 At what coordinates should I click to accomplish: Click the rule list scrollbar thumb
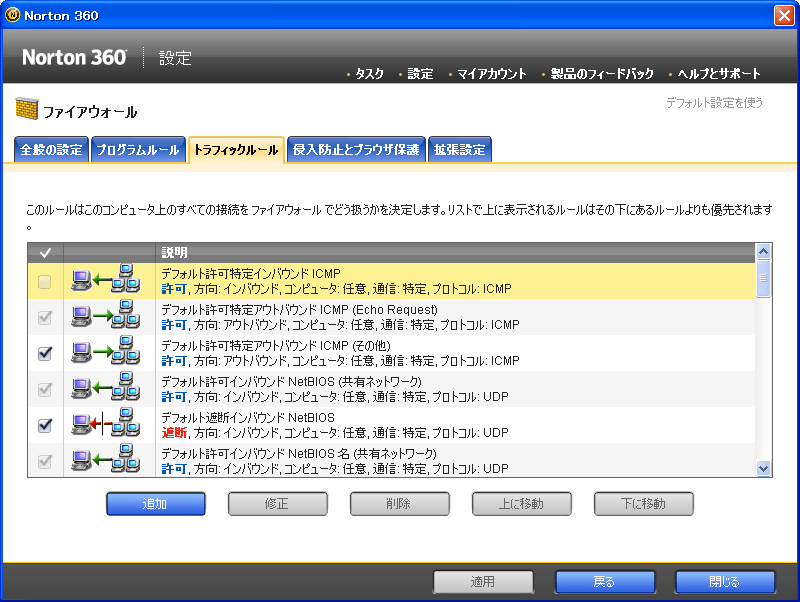pyautogui.click(x=763, y=278)
